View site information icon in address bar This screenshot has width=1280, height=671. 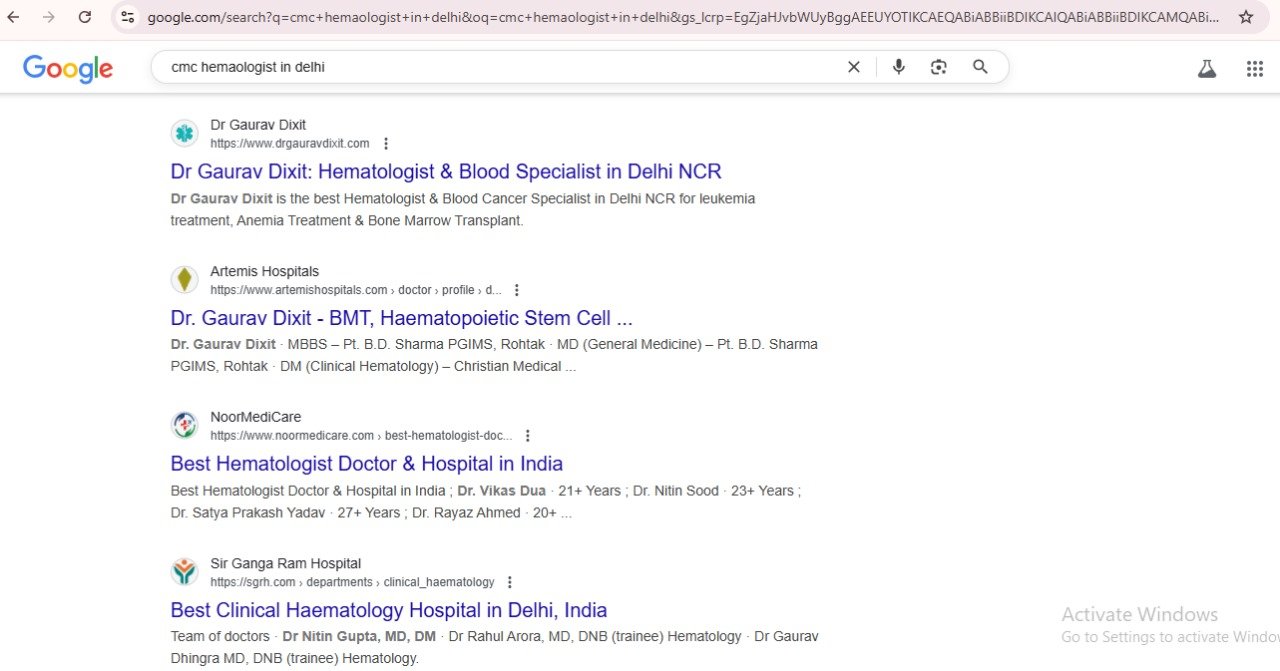[127, 17]
